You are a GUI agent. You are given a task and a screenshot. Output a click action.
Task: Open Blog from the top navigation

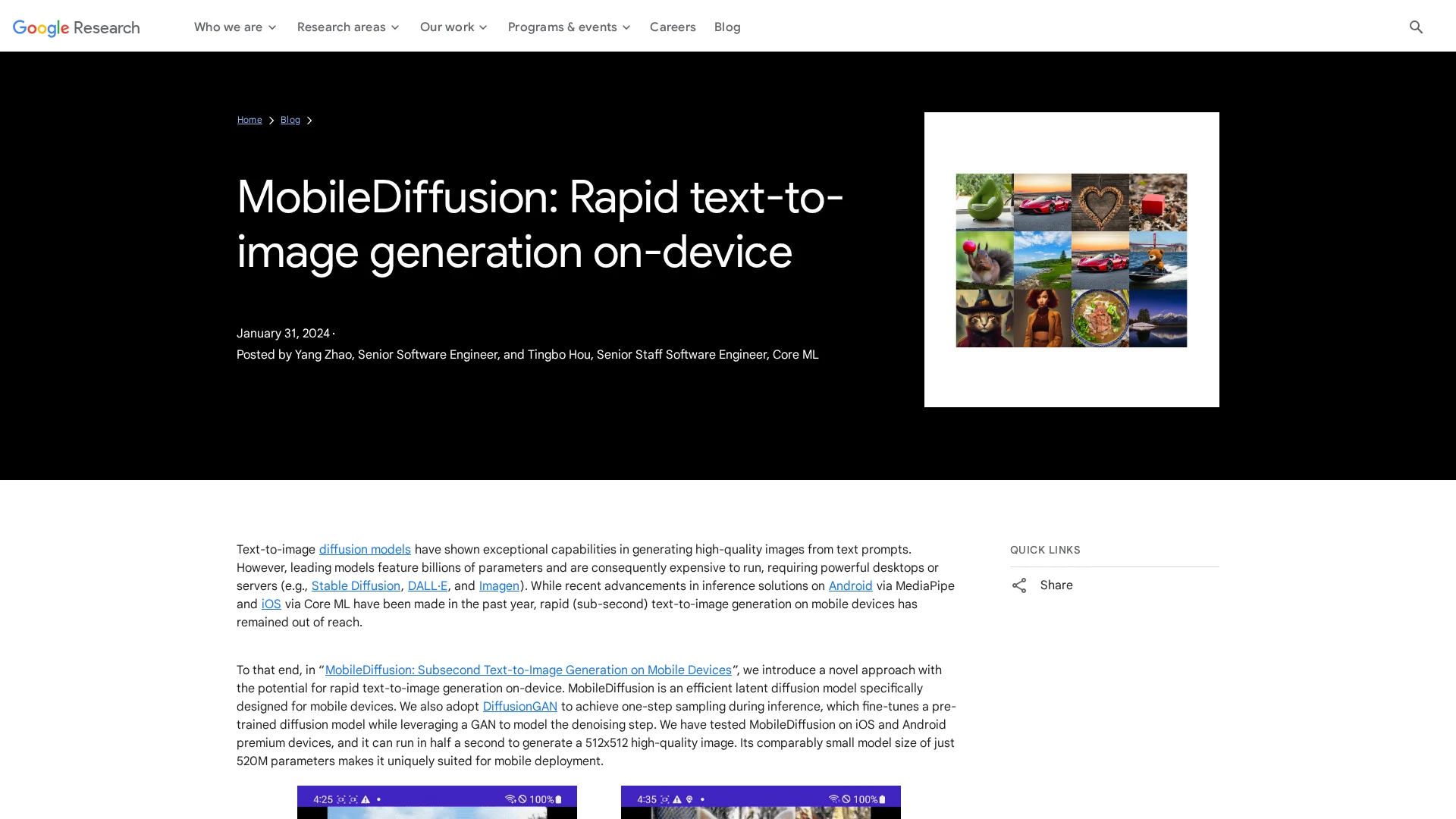tap(726, 27)
